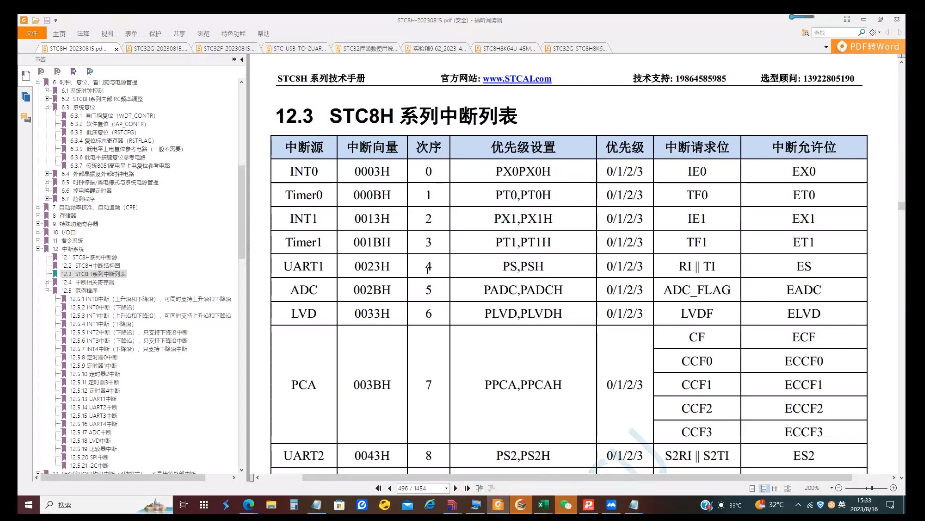Click the open folder icon in title bar

(x=36, y=20)
